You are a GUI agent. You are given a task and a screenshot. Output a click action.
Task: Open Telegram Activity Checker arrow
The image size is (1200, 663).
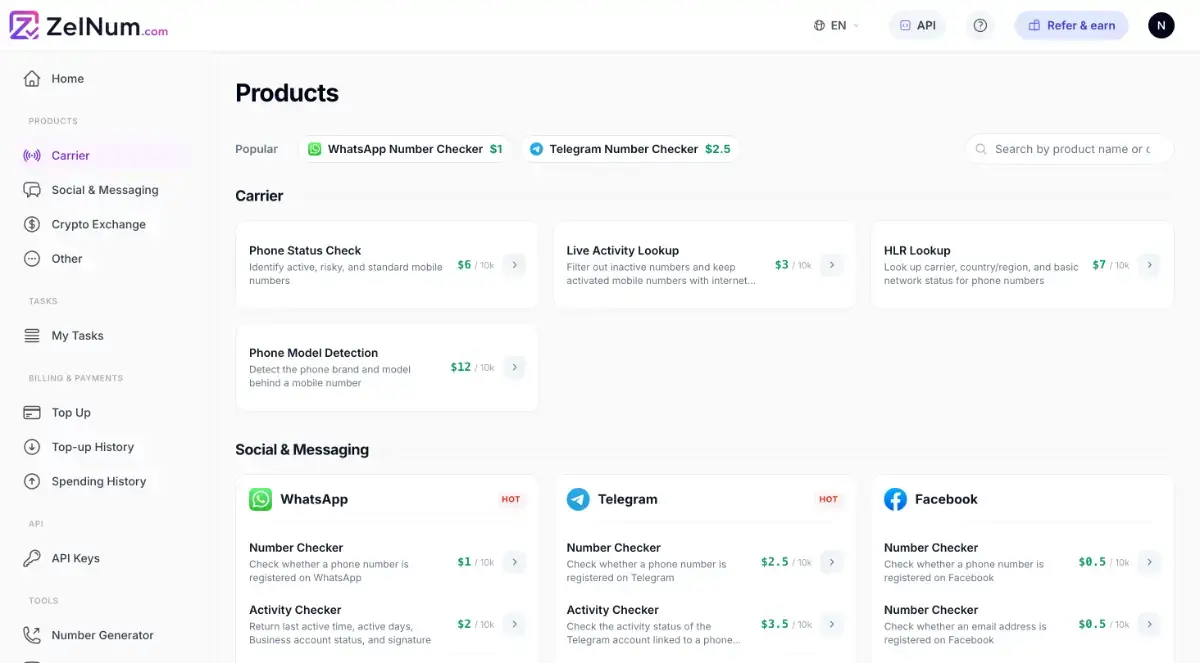click(x=832, y=624)
